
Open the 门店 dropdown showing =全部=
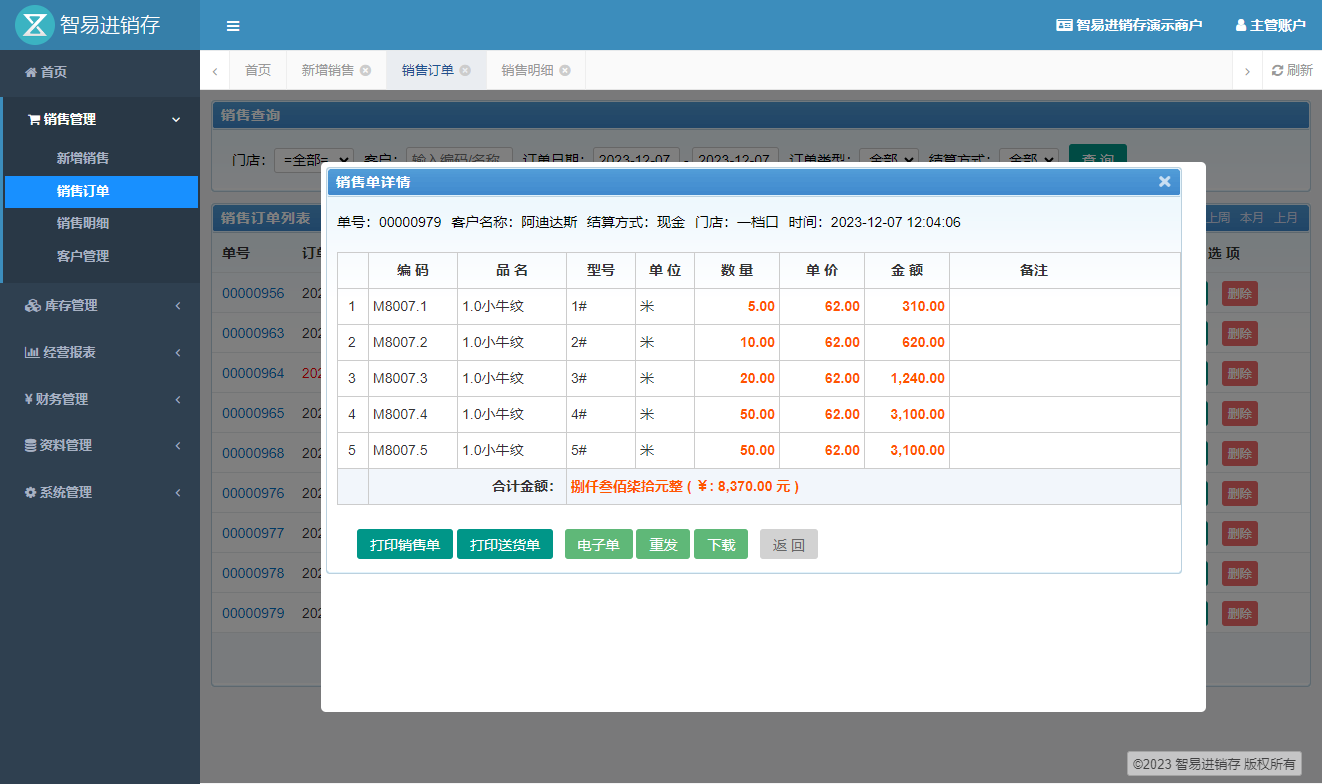[313, 158]
